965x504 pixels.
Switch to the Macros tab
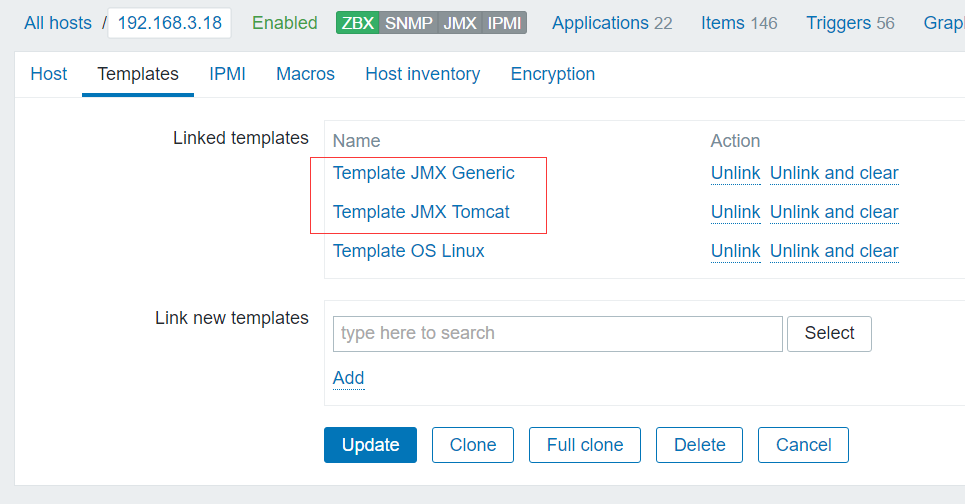coord(305,74)
